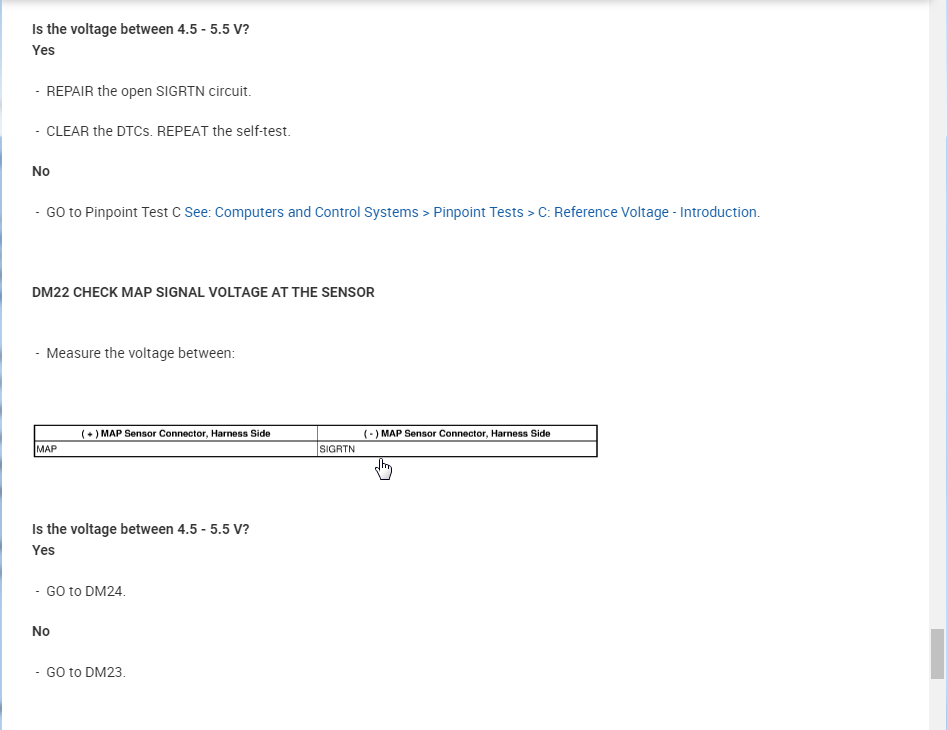The height and width of the screenshot is (730, 947).
Task: Click 'Yes' above the GO to DM24 step
Action: click(x=43, y=550)
